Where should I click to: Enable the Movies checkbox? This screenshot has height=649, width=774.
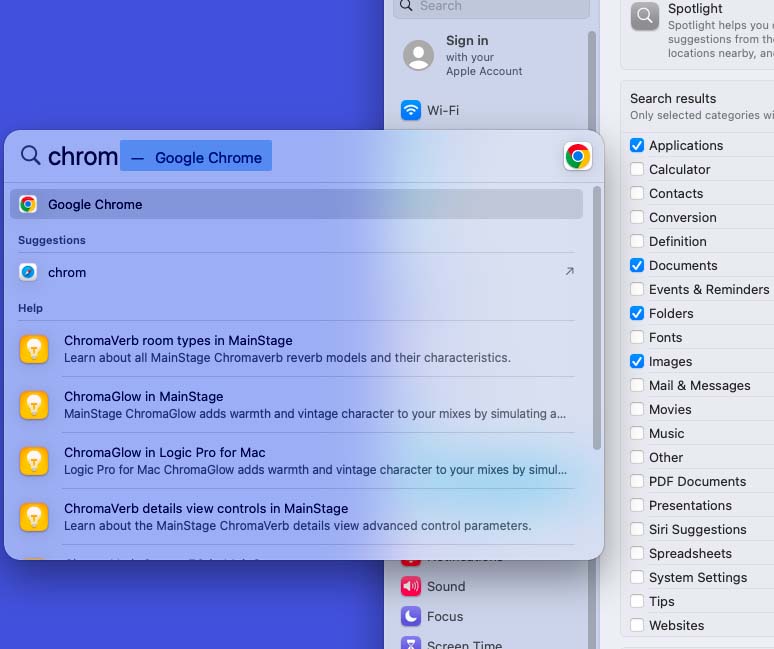coord(637,409)
